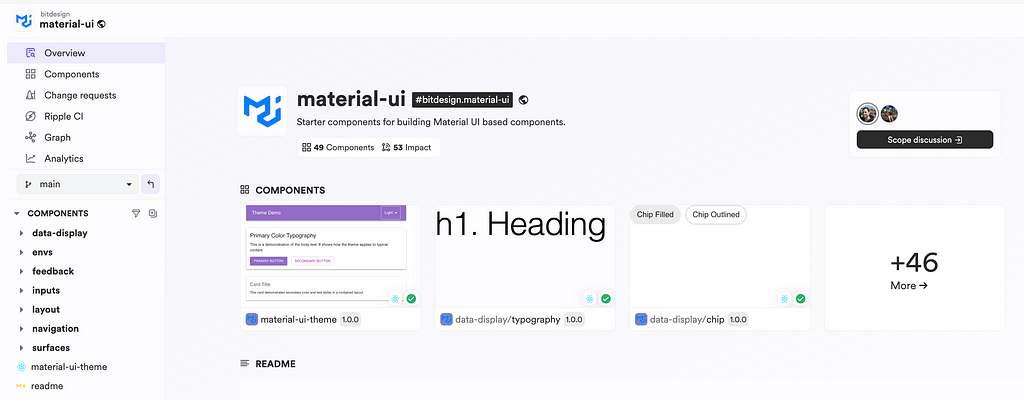Open Scope discussion
This screenshot has height=400, width=1024.
pyautogui.click(x=925, y=140)
